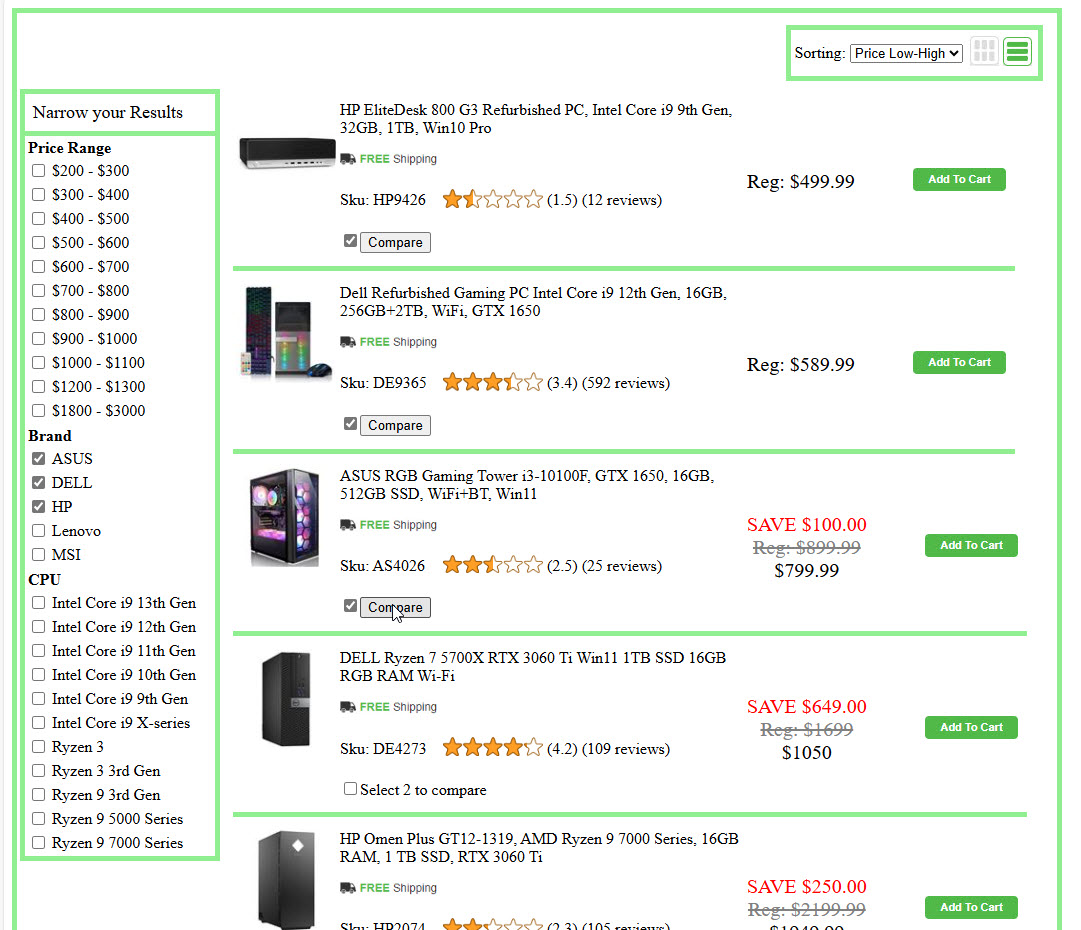This screenshot has width=1081, height=930.
Task: Enable the Ryzen 9 7000 Series CPU filter
Action: 39,843
